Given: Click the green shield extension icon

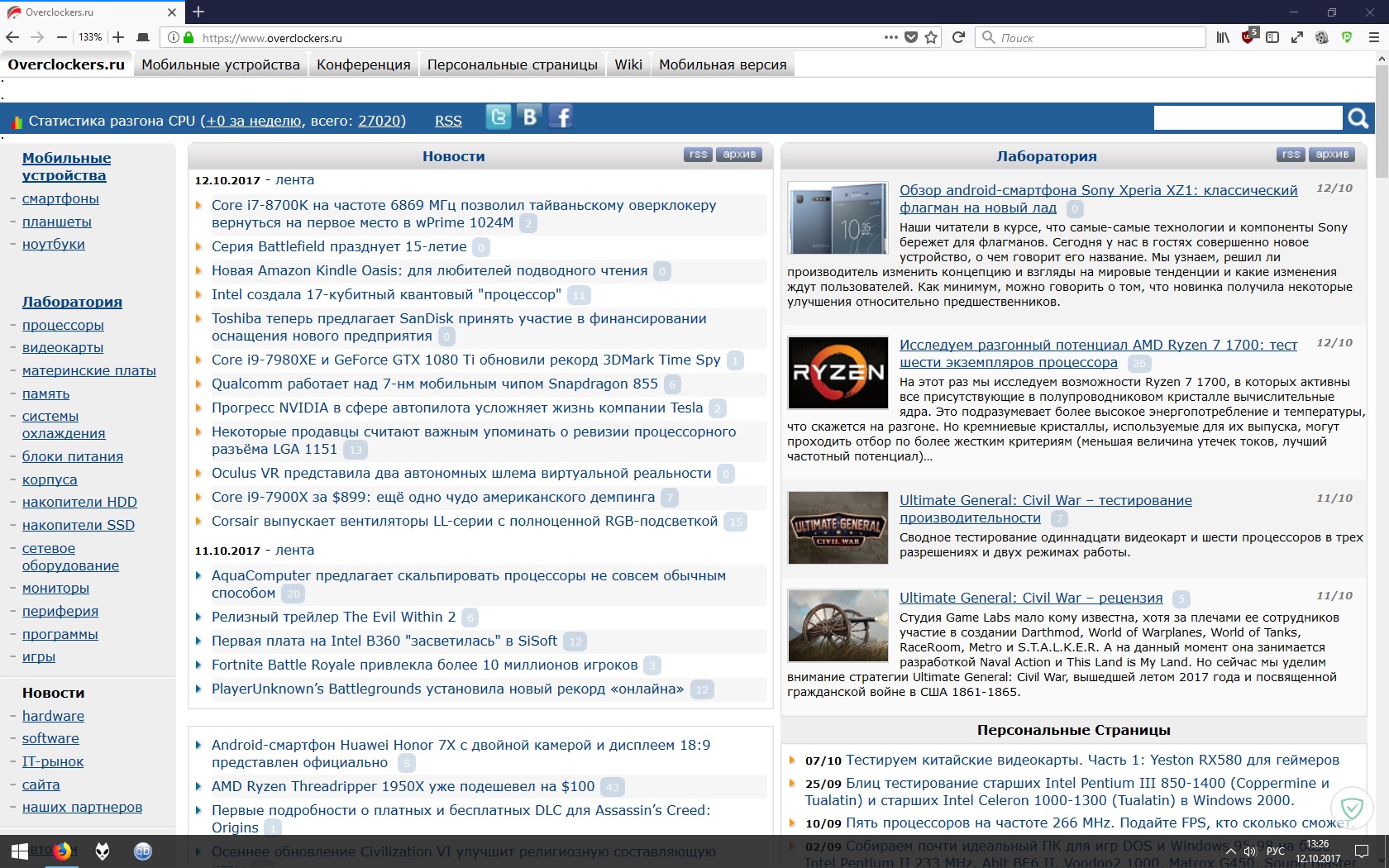Looking at the screenshot, I should (1347, 37).
